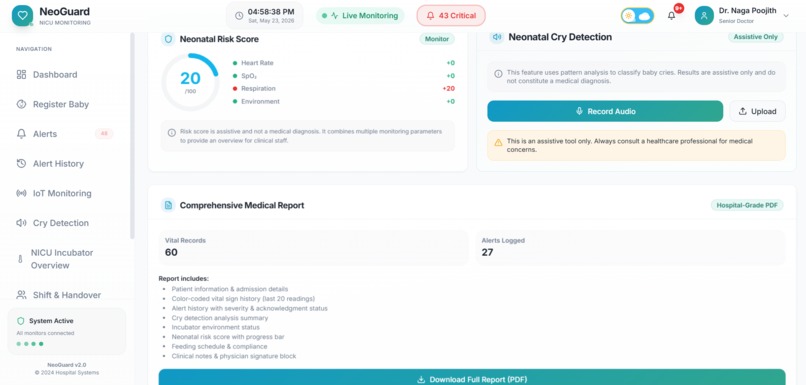Click 'Incubator environment status' list item
The image size is (806, 385).
(215, 327)
